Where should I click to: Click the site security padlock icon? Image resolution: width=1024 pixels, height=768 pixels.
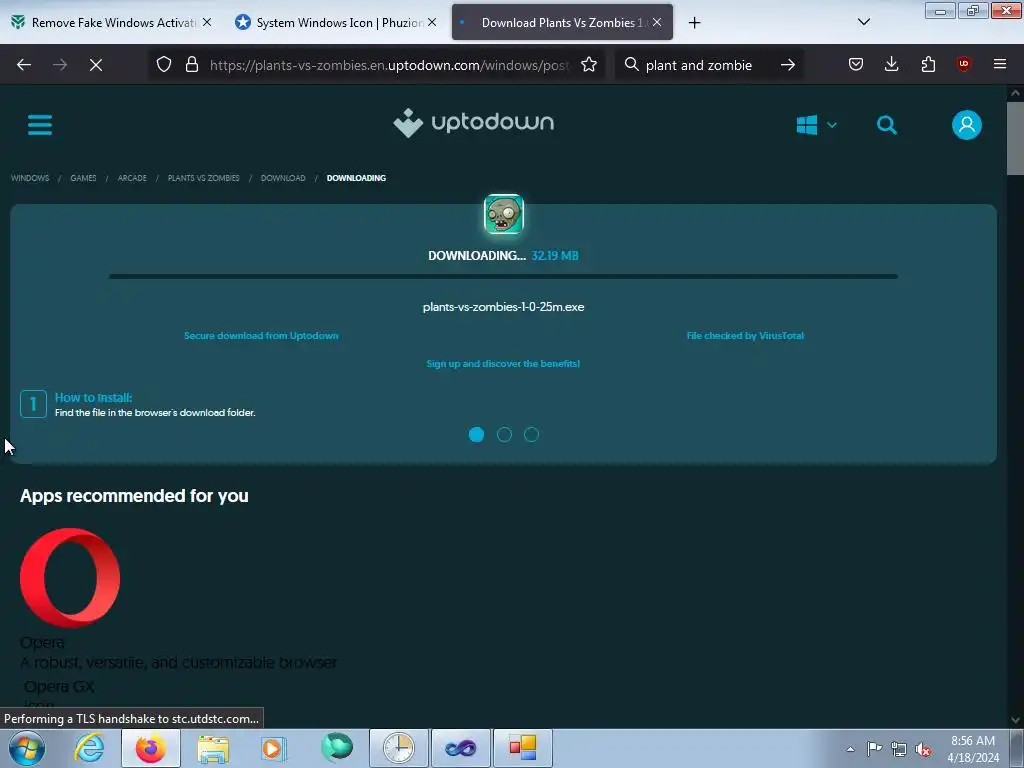(191, 65)
